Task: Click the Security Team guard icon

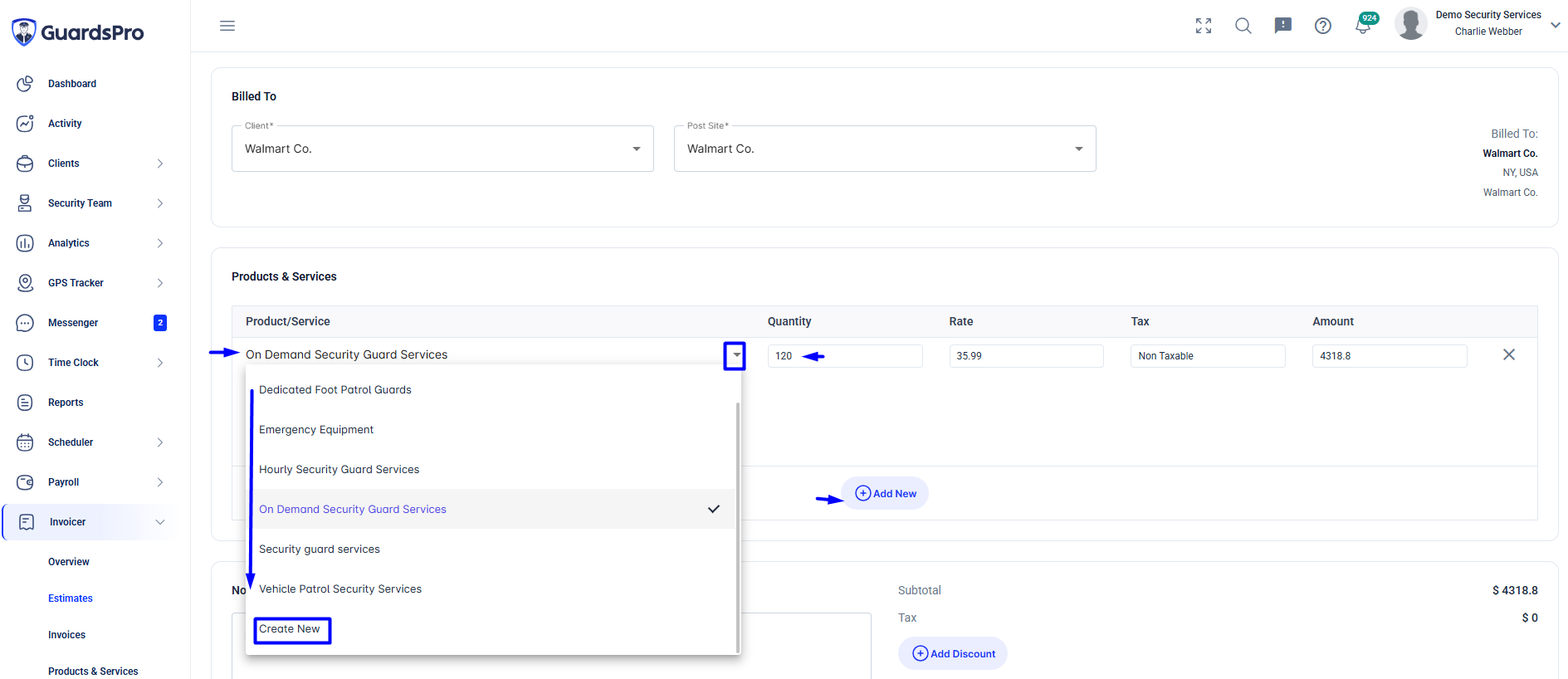Action: pos(25,203)
